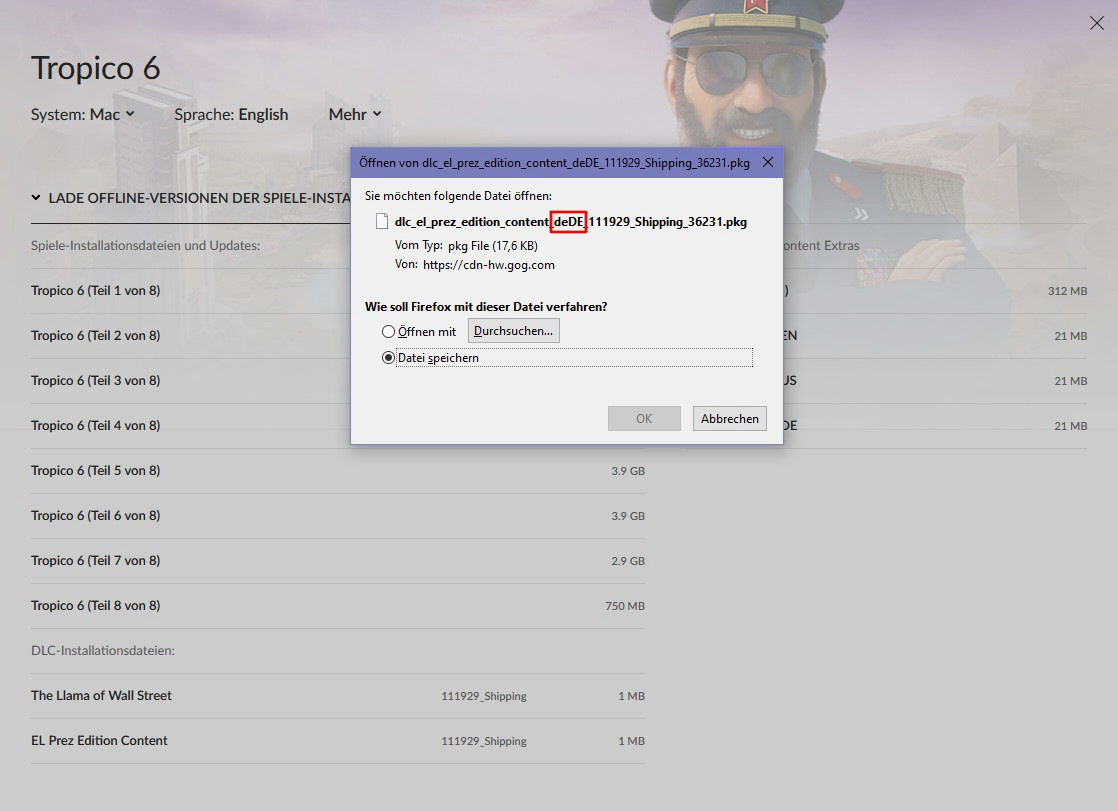Click 3.9 GB size of Teil 6

(x=627, y=516)
